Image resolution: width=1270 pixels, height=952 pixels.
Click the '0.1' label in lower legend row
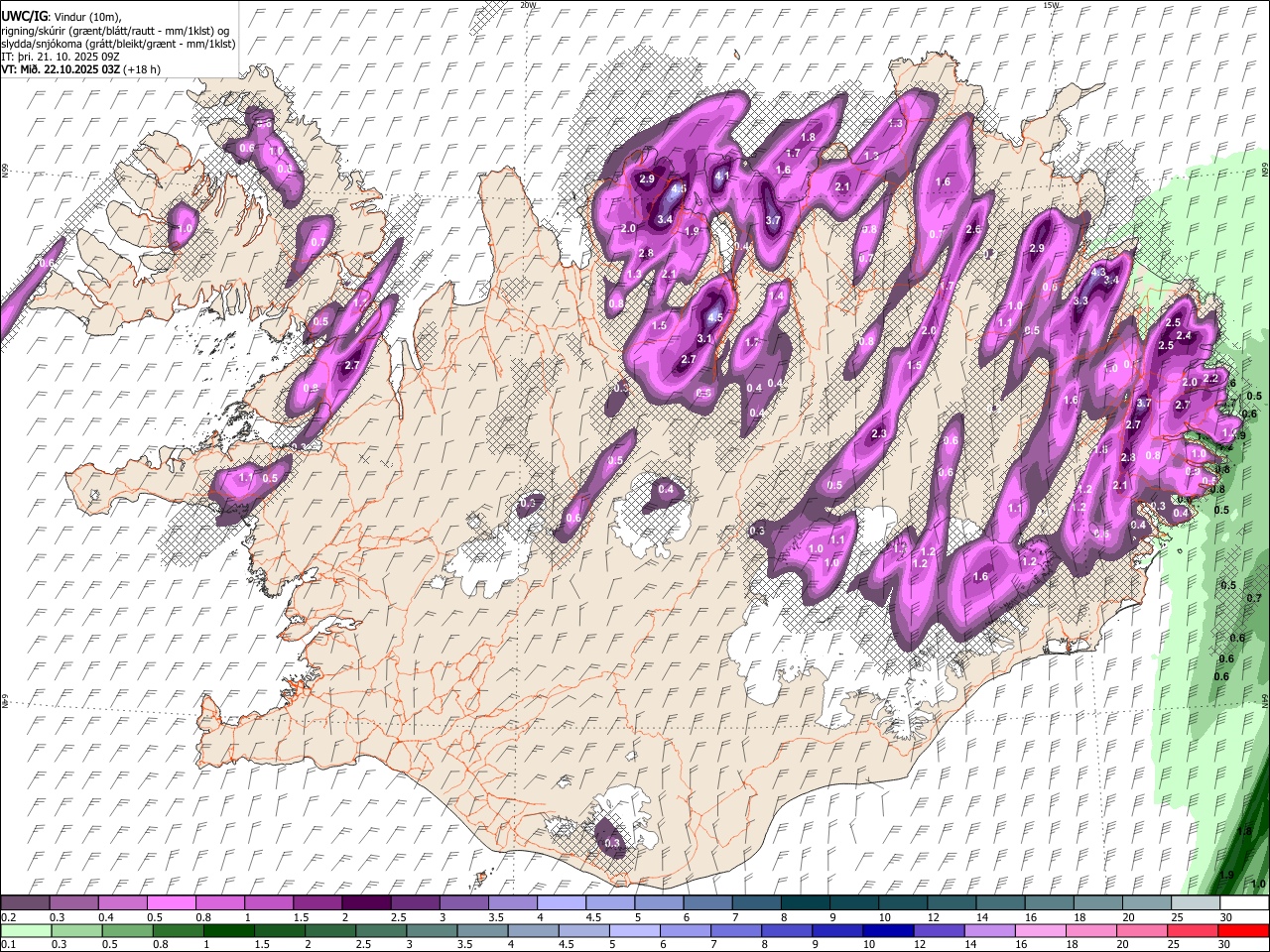pos(9,945)
